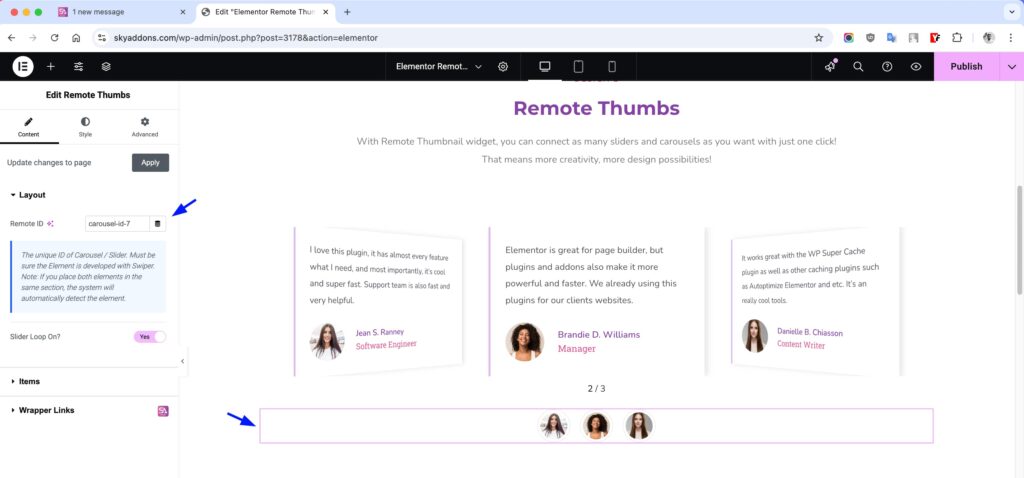Viewport: 1024px width, 478px height.
Task: Open the Elementor Remot... document dropdown
Action: 439,67
